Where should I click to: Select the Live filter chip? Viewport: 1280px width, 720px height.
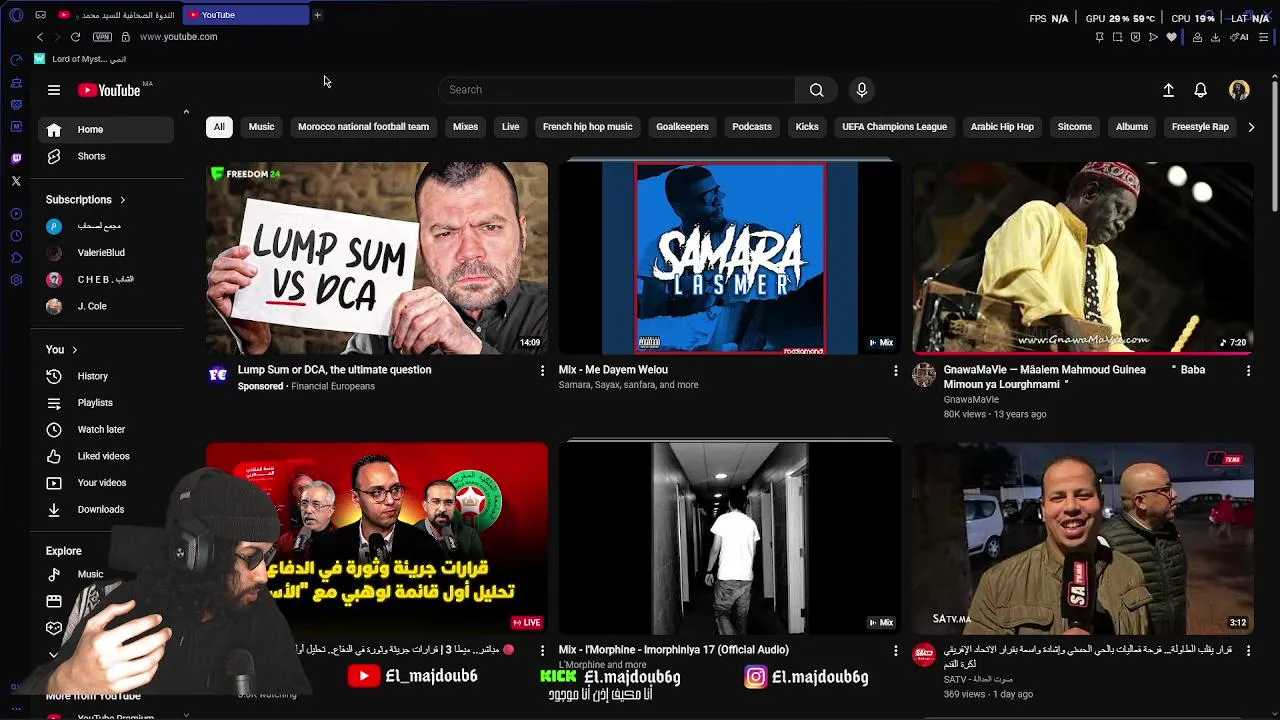pyautogui.click(x=510, y=127)
